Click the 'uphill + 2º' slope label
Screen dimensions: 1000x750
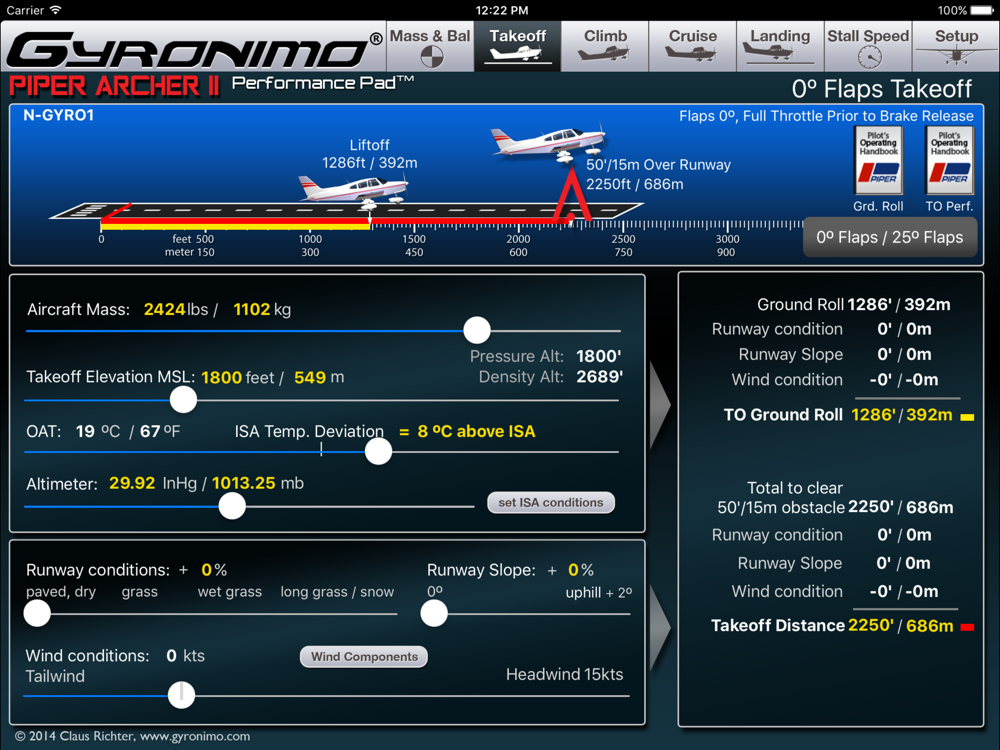coord(599,592)
